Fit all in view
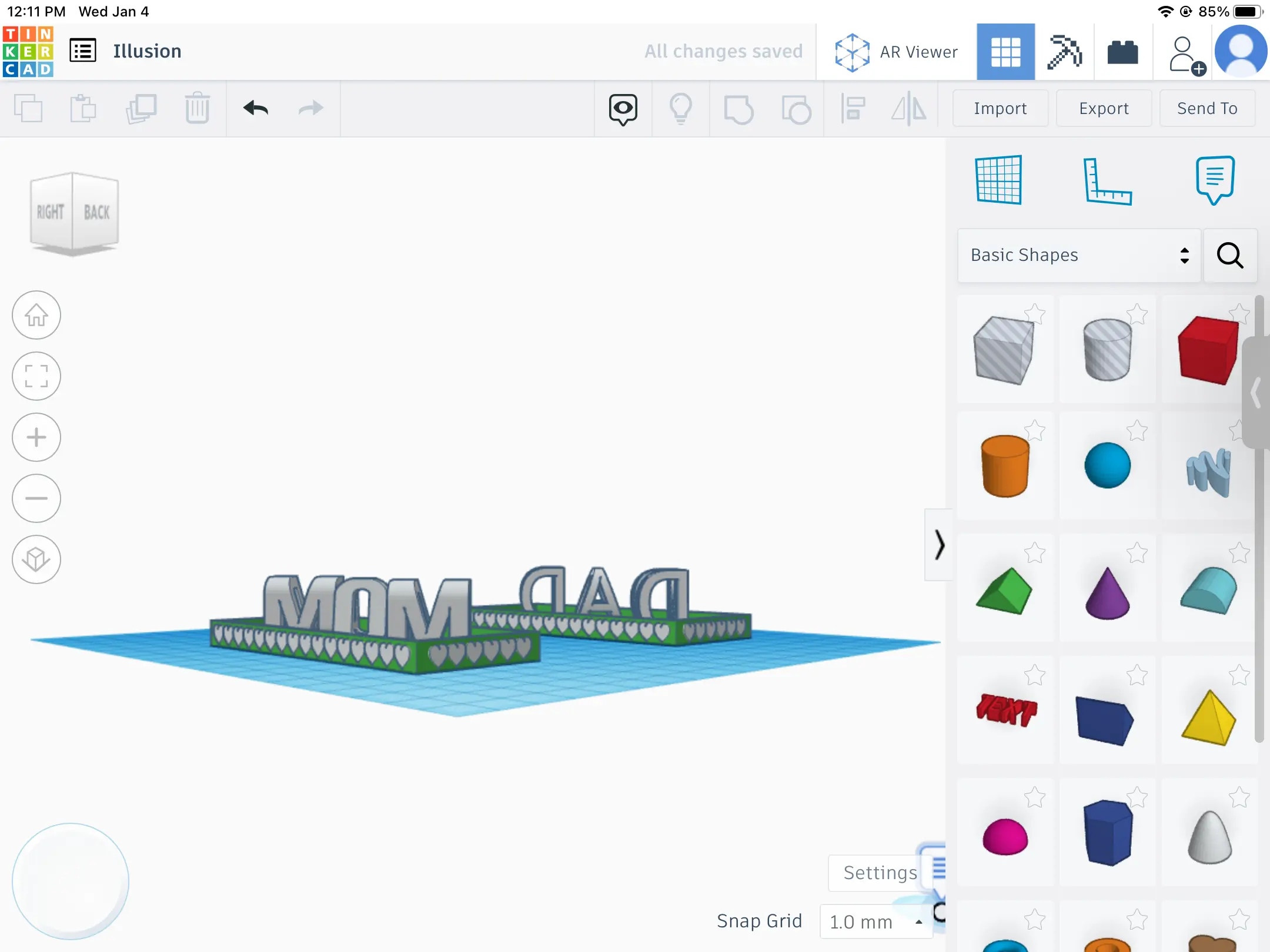Screen dimensions: 1270x952 pos(36,376)
